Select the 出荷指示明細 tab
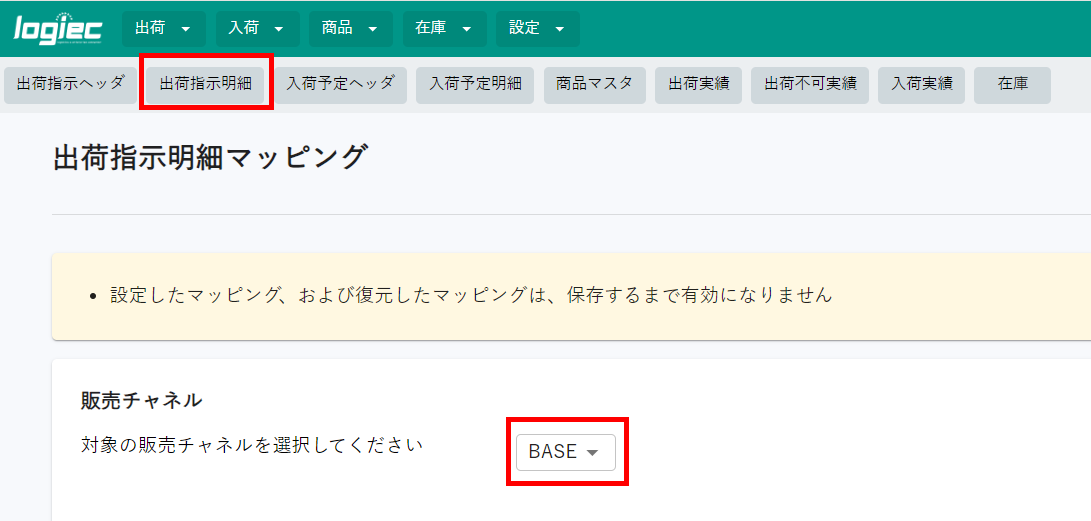Image resolution: width=1091 pixels, height=521 pixels. coord(205,85)
